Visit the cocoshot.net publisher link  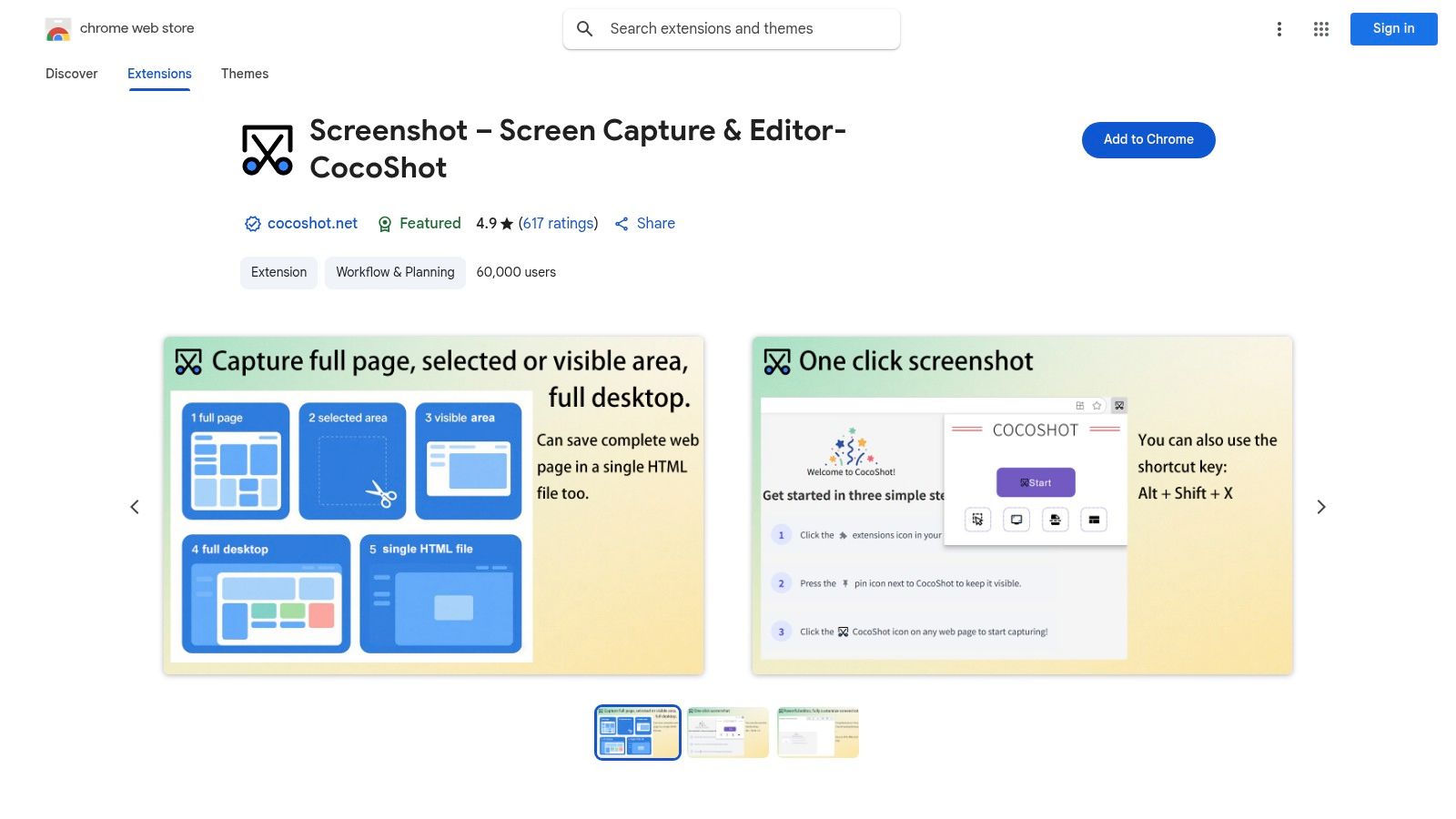click(313, 223)
